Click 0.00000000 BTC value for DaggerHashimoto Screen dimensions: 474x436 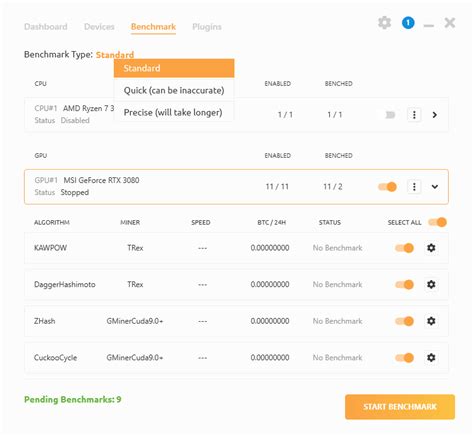(270, 284)
